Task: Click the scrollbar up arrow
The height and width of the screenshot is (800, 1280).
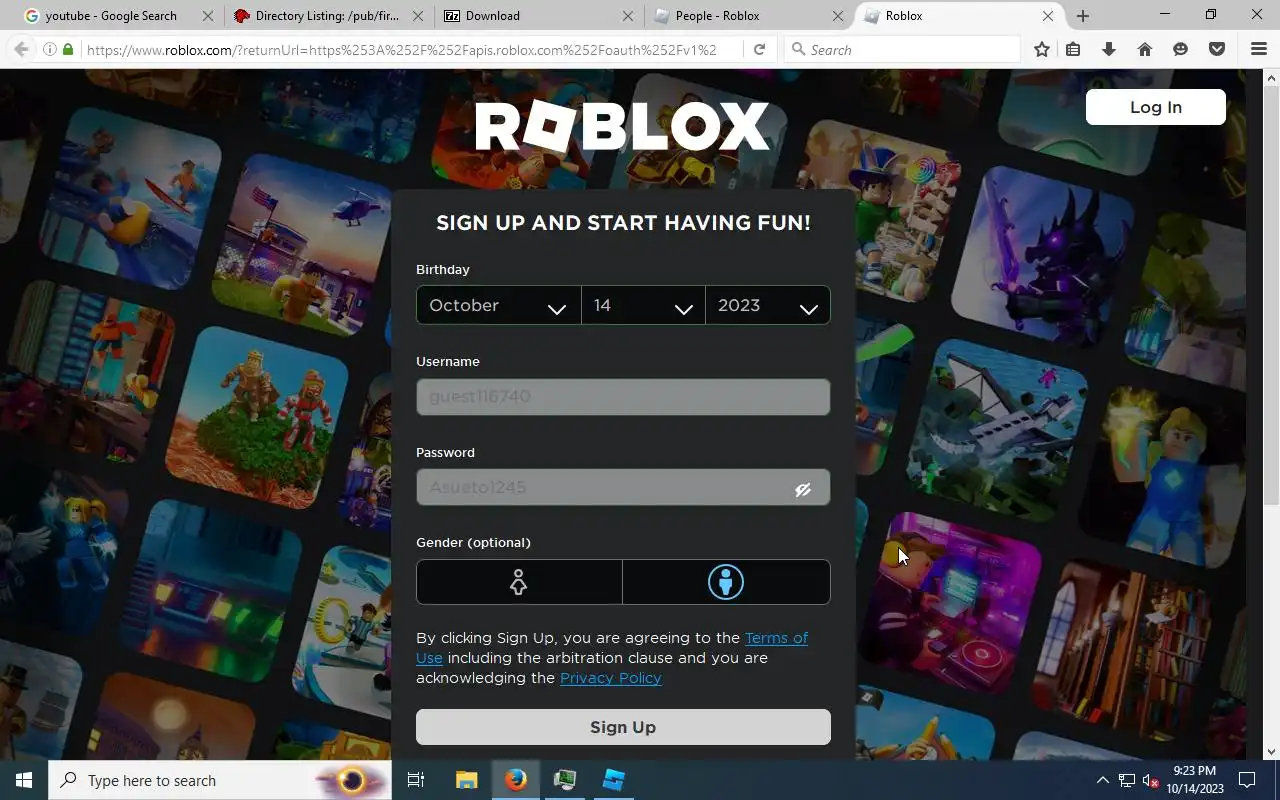Action: click(1272, 77)
